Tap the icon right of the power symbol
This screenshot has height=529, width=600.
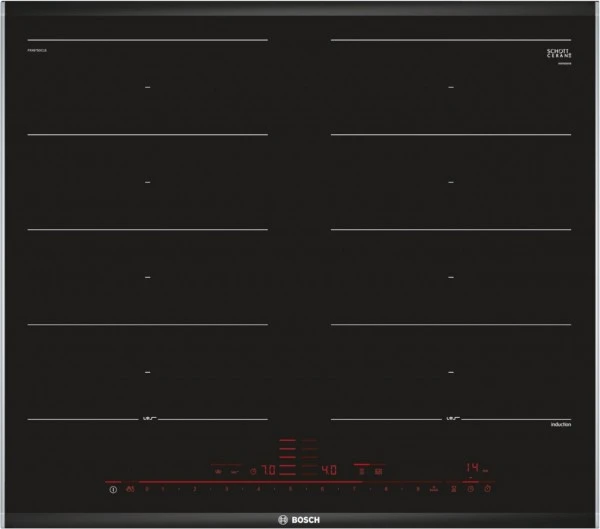[130, 489]
